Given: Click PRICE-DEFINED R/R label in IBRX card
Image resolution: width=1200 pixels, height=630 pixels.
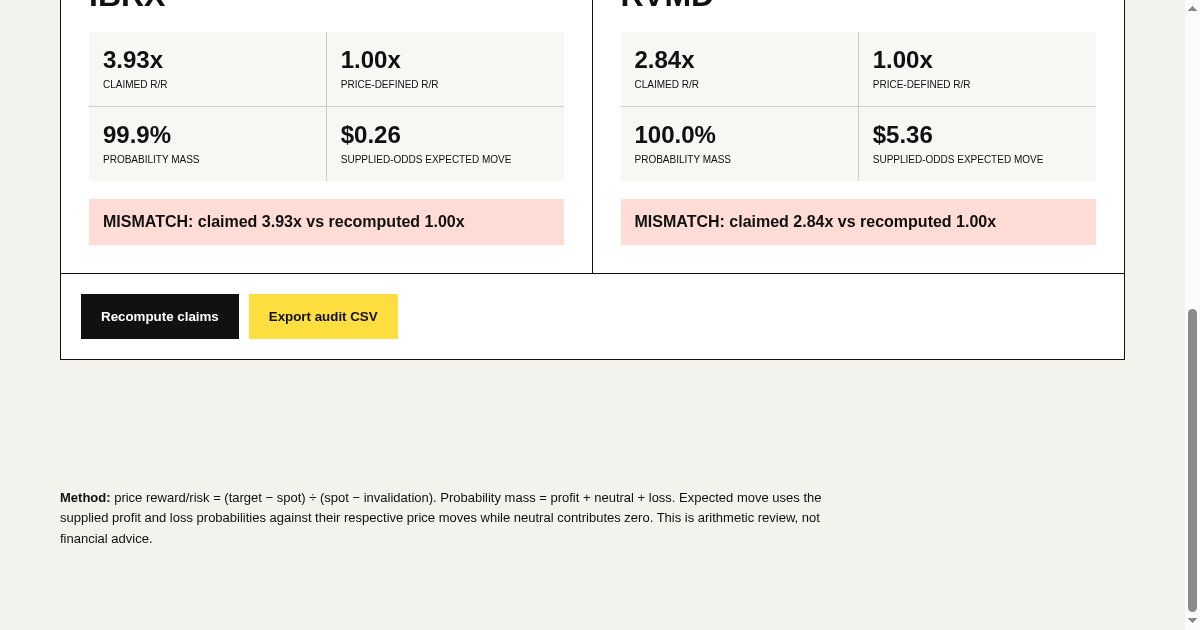Looking at the screenshot, I should tap(390, 85).
